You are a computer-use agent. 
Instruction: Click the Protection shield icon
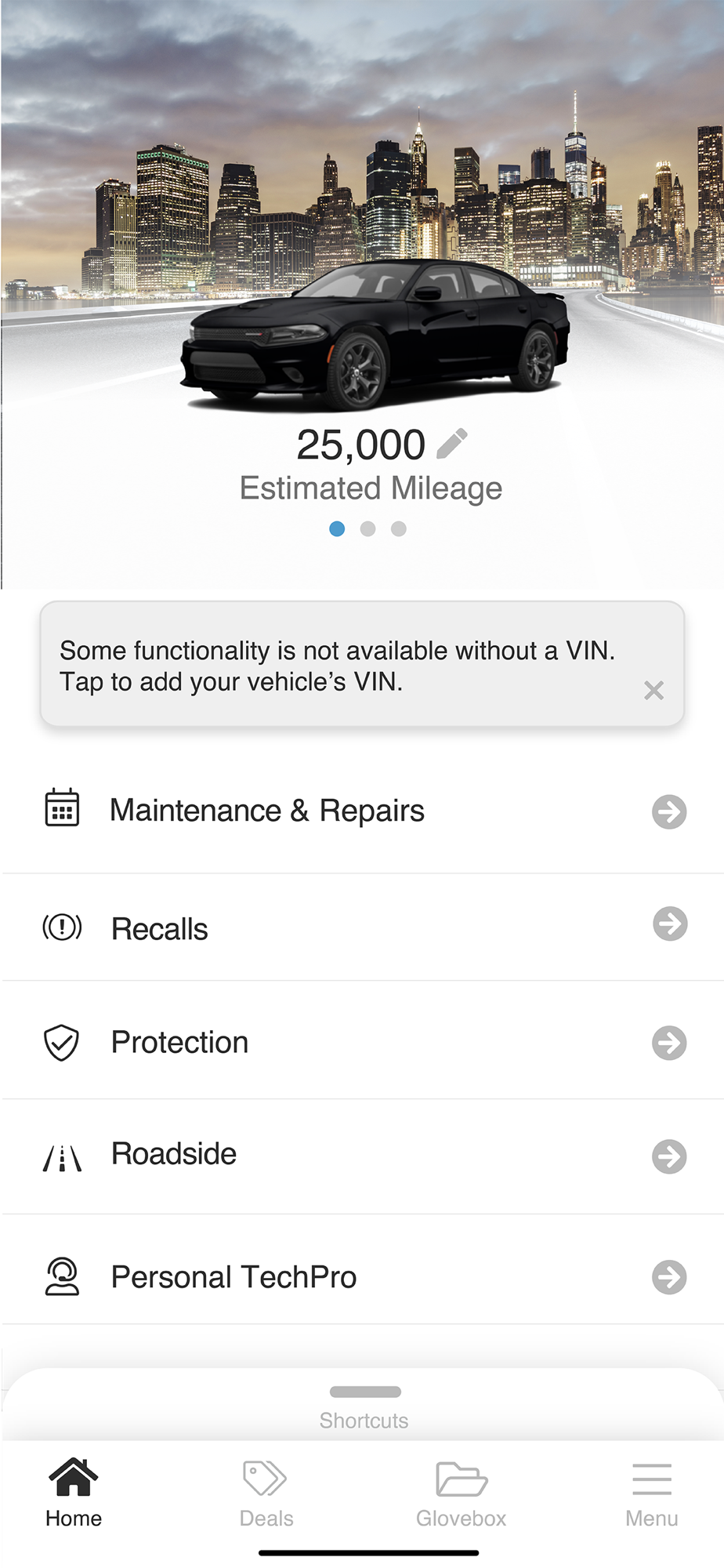61,1043
